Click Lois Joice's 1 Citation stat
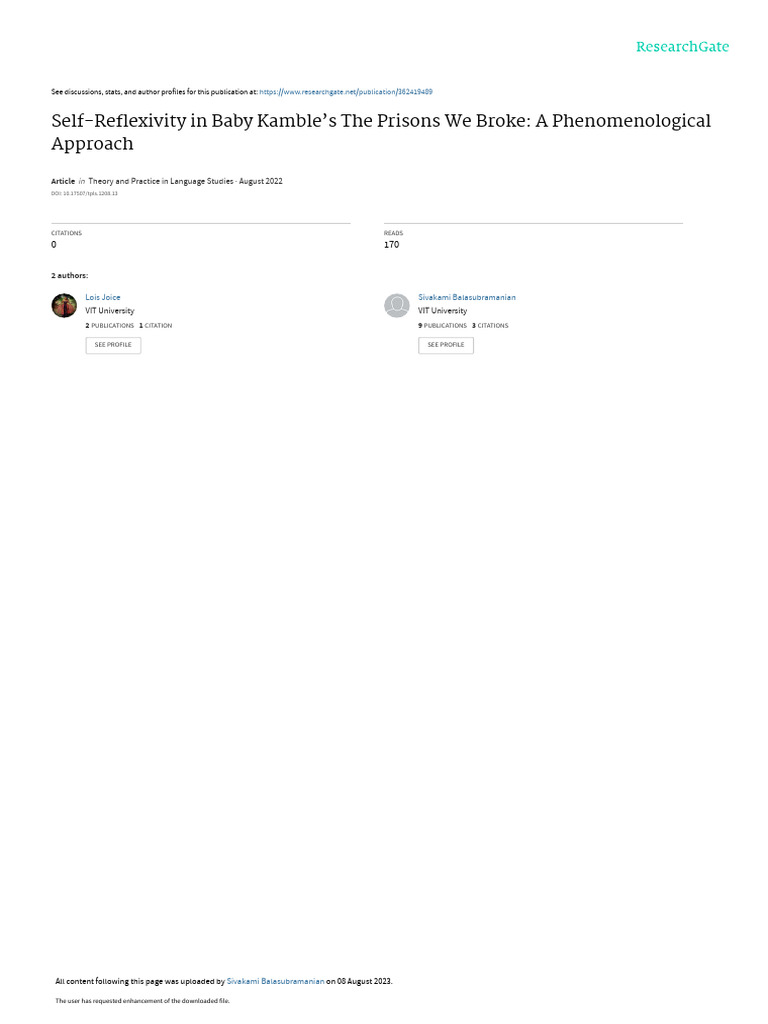Image resolution: width=768 pixels, height=1024 pixels. tap(155, 325)
